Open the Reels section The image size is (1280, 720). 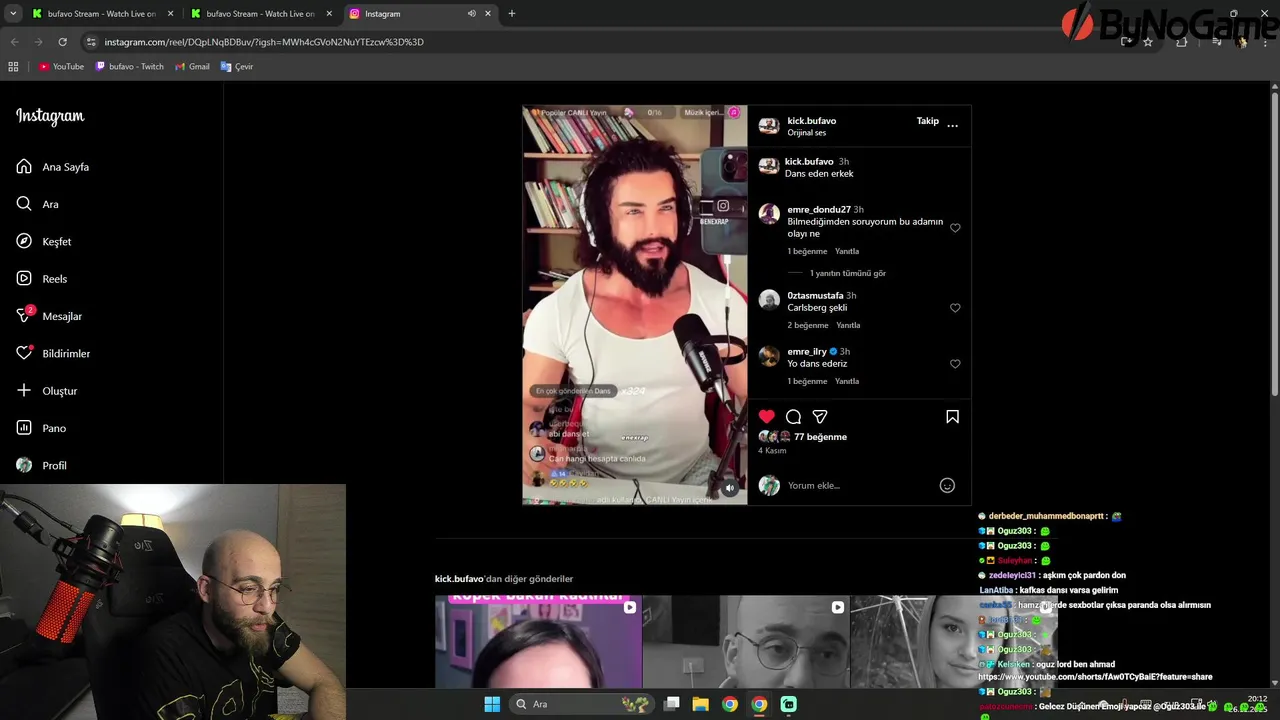coord(42,279)
